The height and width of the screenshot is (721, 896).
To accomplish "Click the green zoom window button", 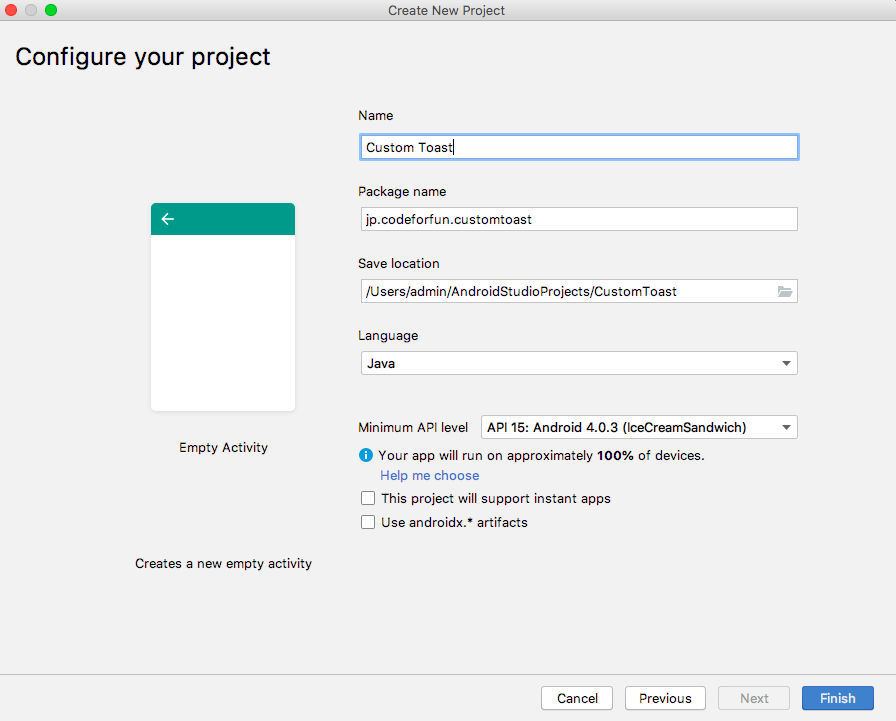I will 51,10.
